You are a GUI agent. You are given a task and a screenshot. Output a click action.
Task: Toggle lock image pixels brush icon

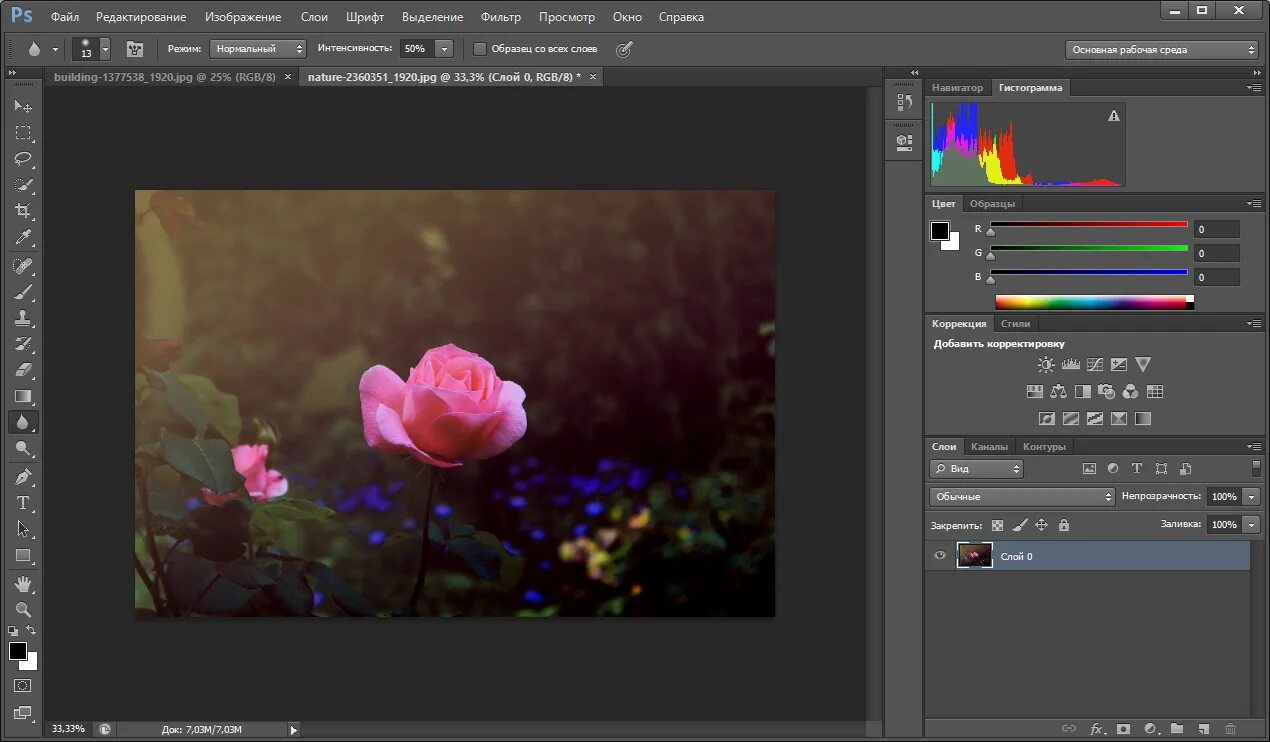(1020, 525)
